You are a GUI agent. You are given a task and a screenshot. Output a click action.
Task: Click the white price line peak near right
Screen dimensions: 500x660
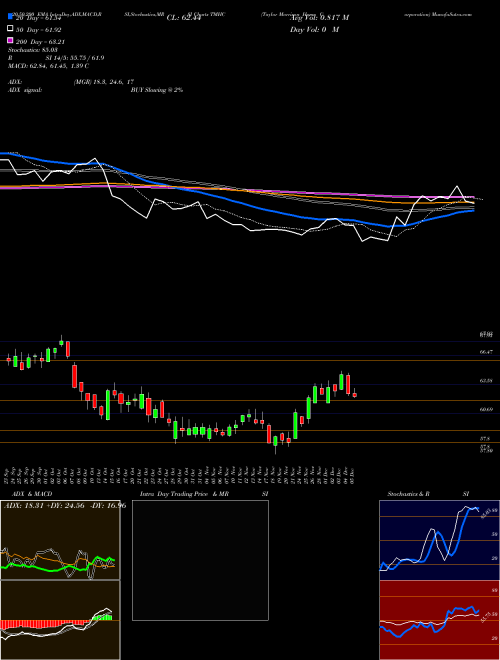click(x=457, y=186)
